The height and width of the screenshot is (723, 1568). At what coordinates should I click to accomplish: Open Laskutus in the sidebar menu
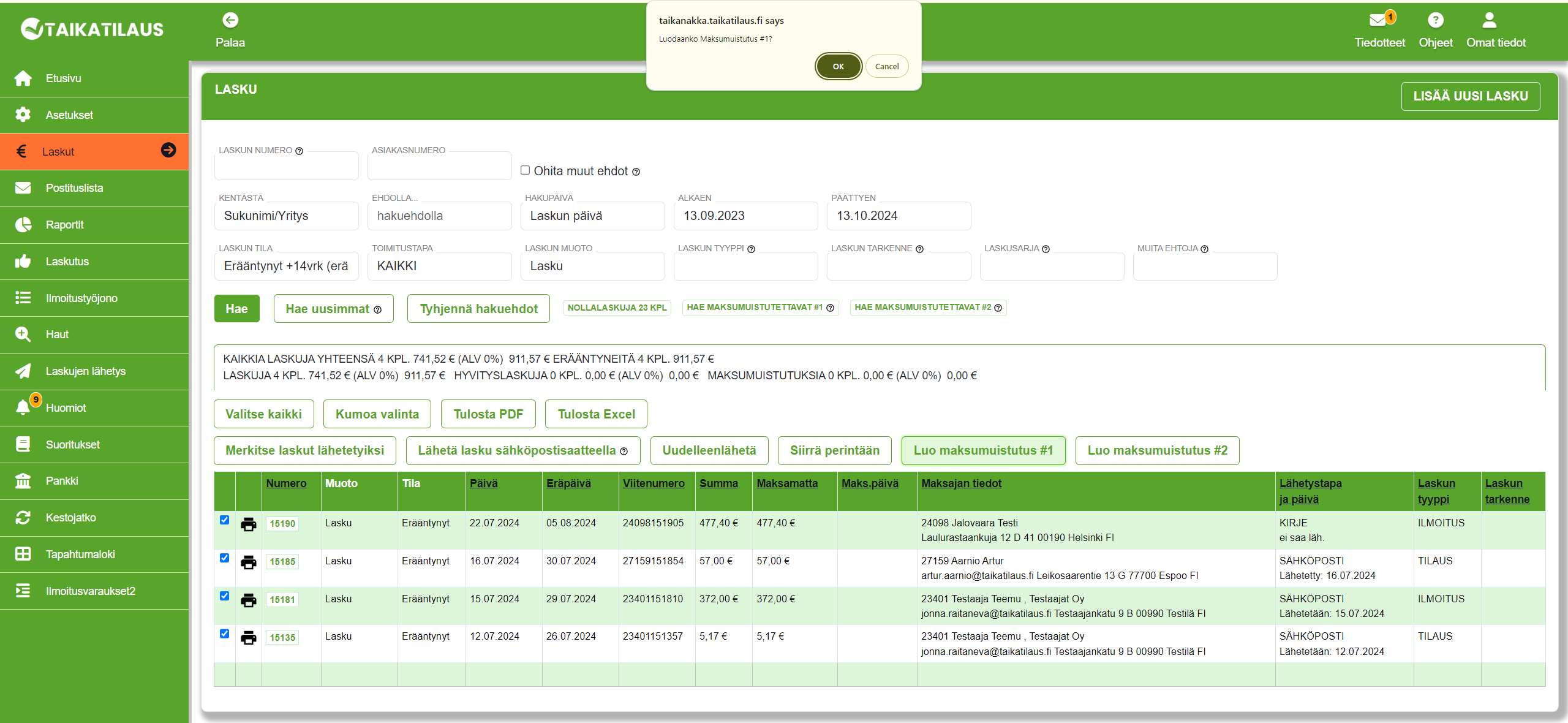click(x=94, y=262)
